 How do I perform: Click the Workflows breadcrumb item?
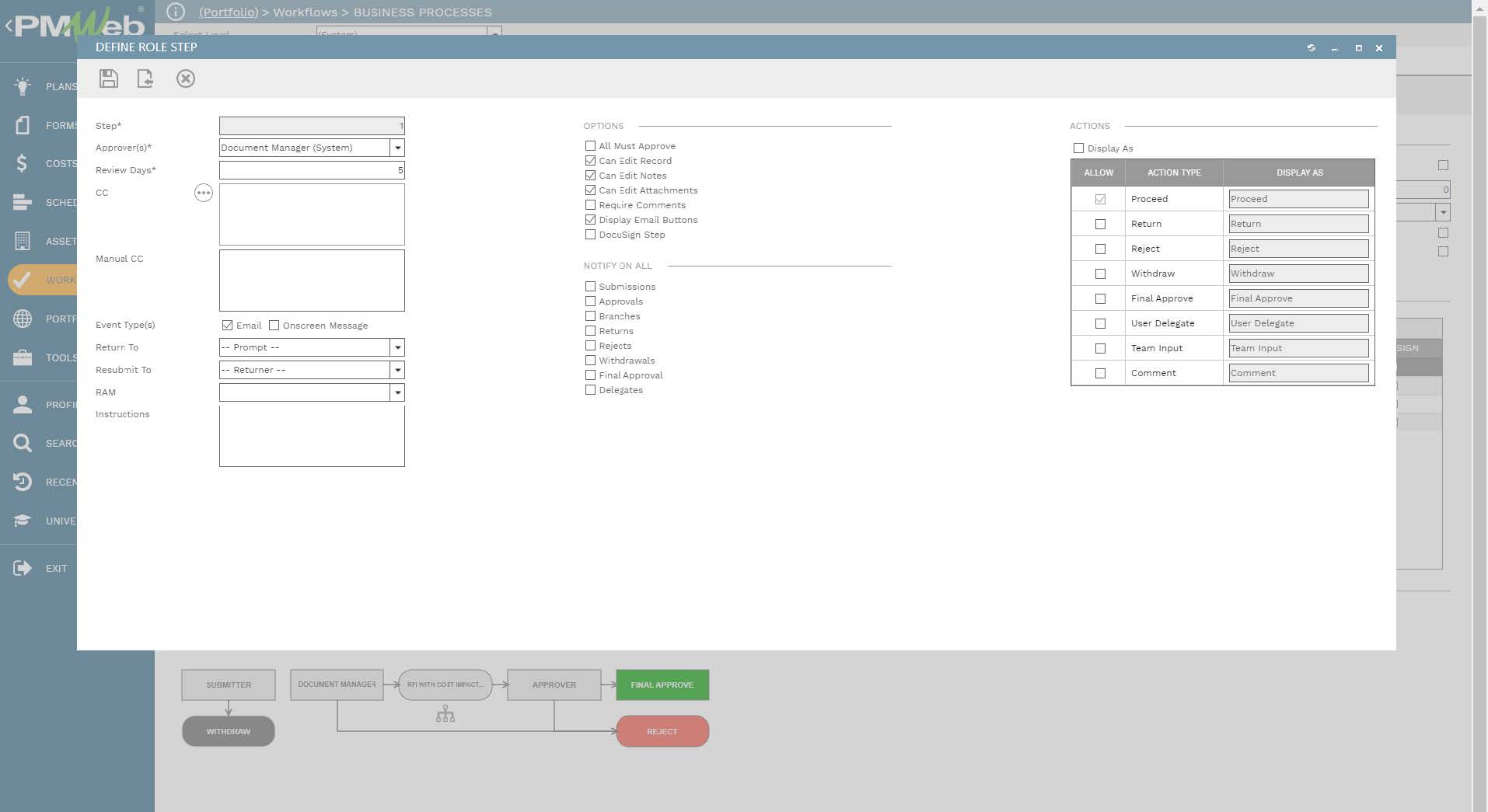(305, 12)
